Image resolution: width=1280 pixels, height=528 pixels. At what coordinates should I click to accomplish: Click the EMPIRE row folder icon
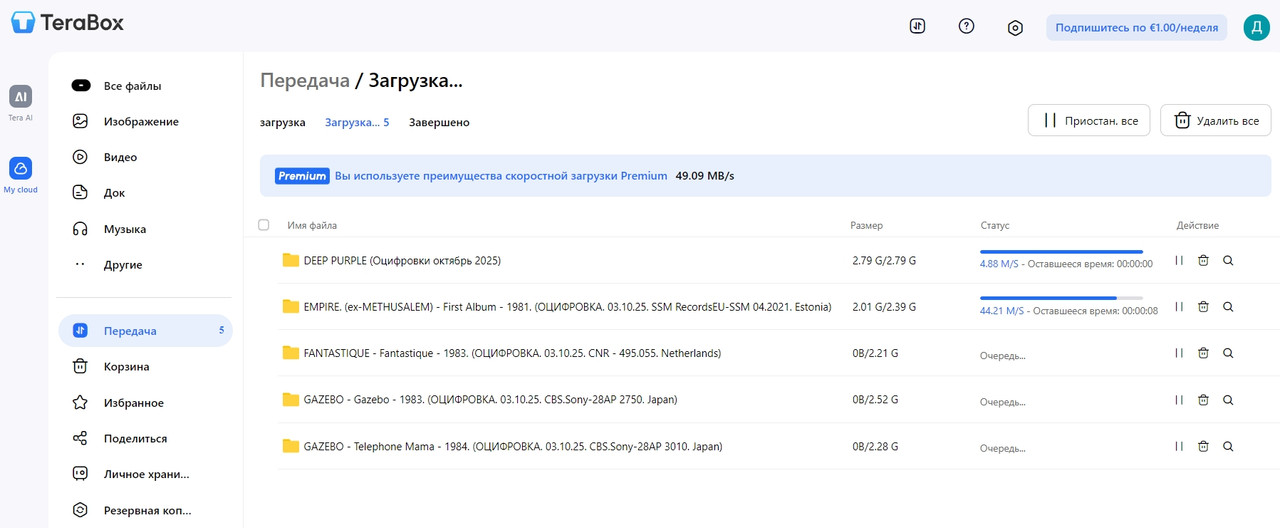coord(291,307)
